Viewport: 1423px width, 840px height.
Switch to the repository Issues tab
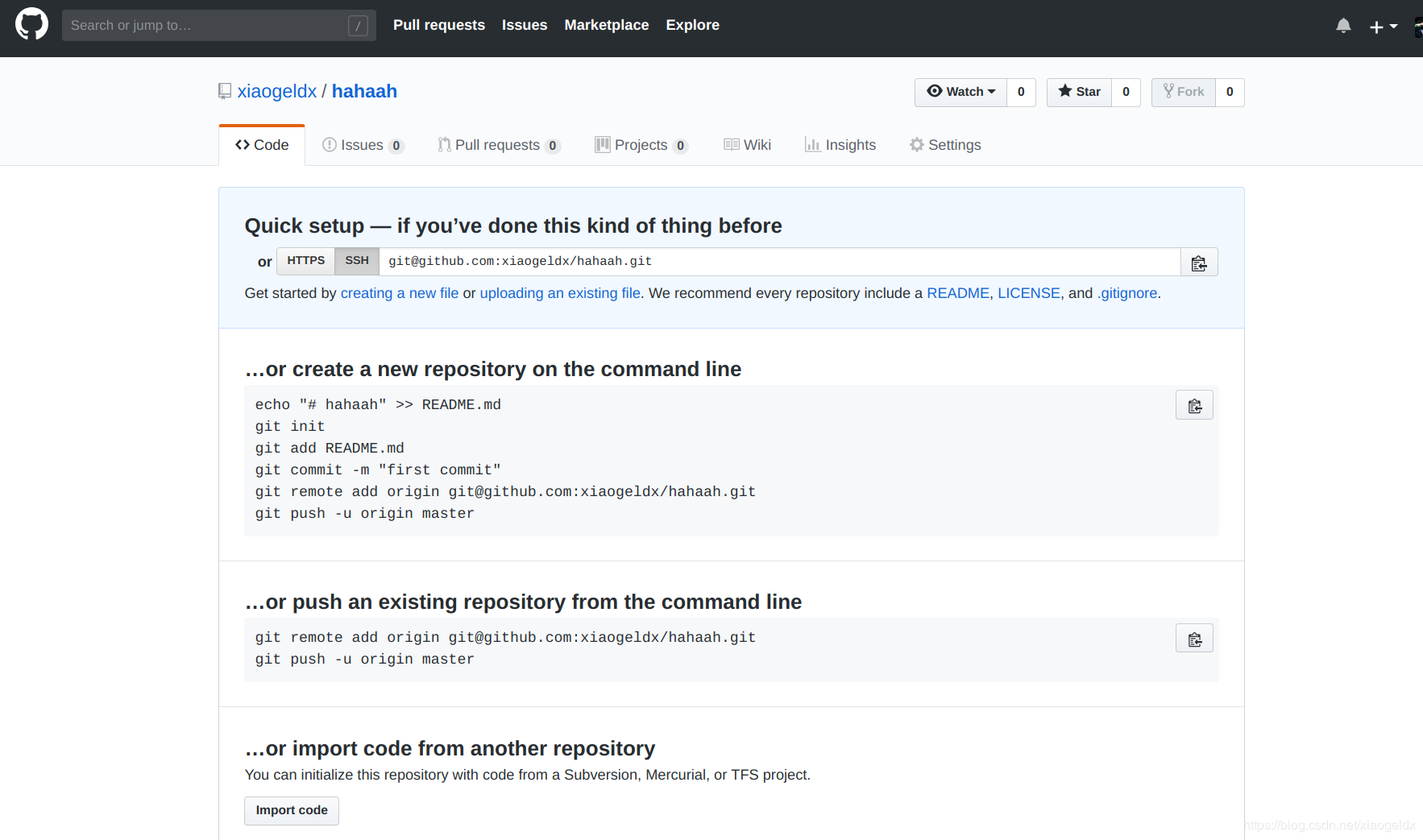[x=363, y=145]
